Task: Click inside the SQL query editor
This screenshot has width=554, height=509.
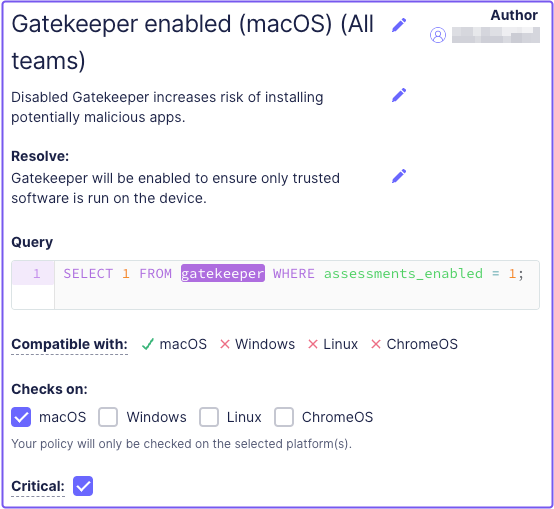Action: [297, 285]
